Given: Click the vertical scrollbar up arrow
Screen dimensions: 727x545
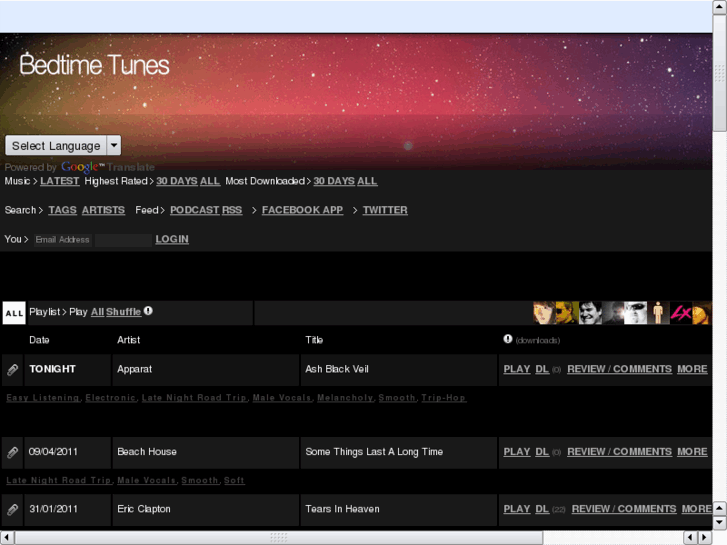Looking at the screenshot, I should 720,7.
